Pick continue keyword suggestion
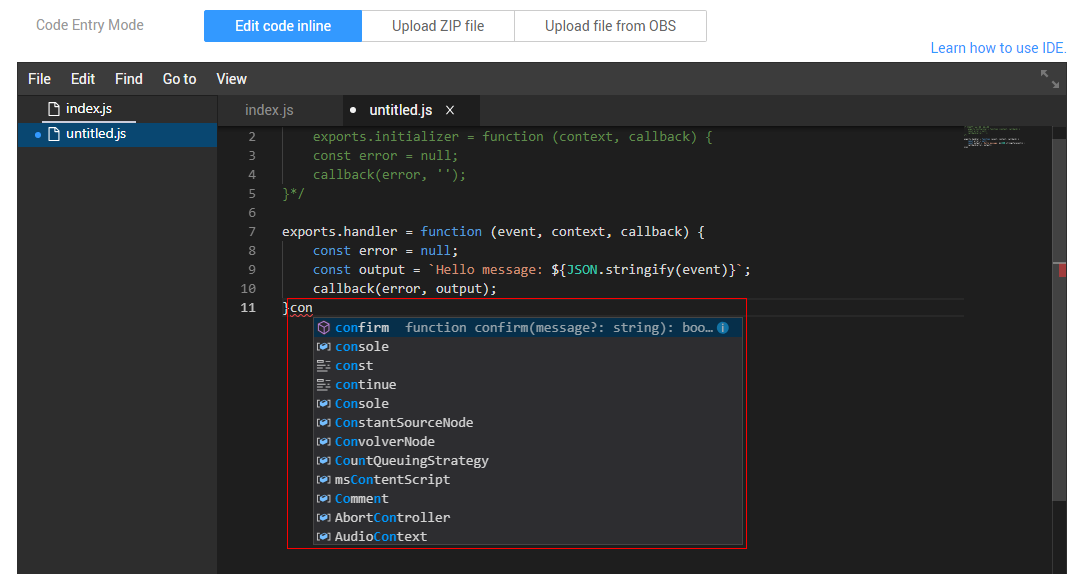 (528, 385)
